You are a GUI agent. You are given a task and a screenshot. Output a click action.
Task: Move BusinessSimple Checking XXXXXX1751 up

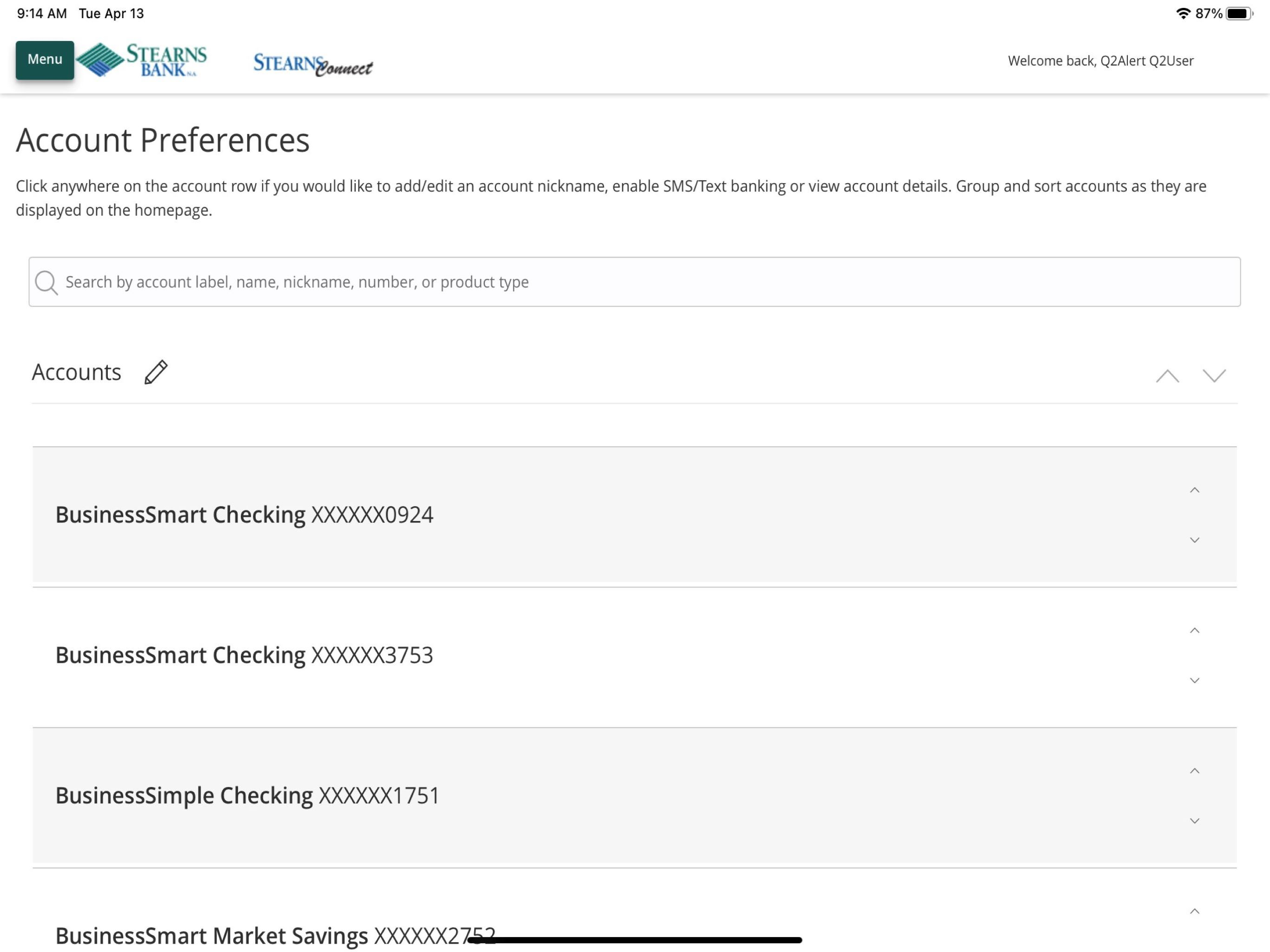coord(1195,771)
